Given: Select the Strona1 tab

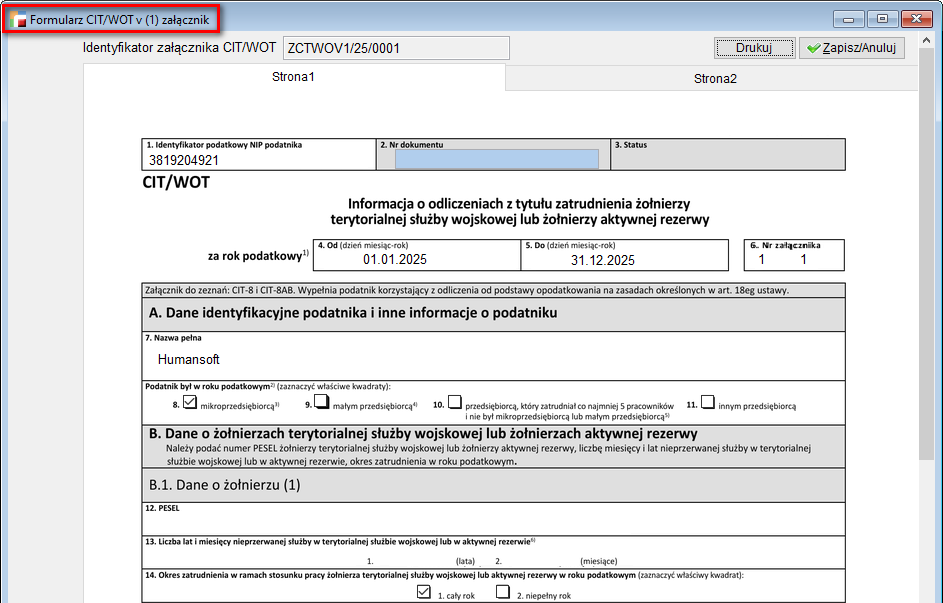Looking at the screenshot, I should tap(294, 78).
